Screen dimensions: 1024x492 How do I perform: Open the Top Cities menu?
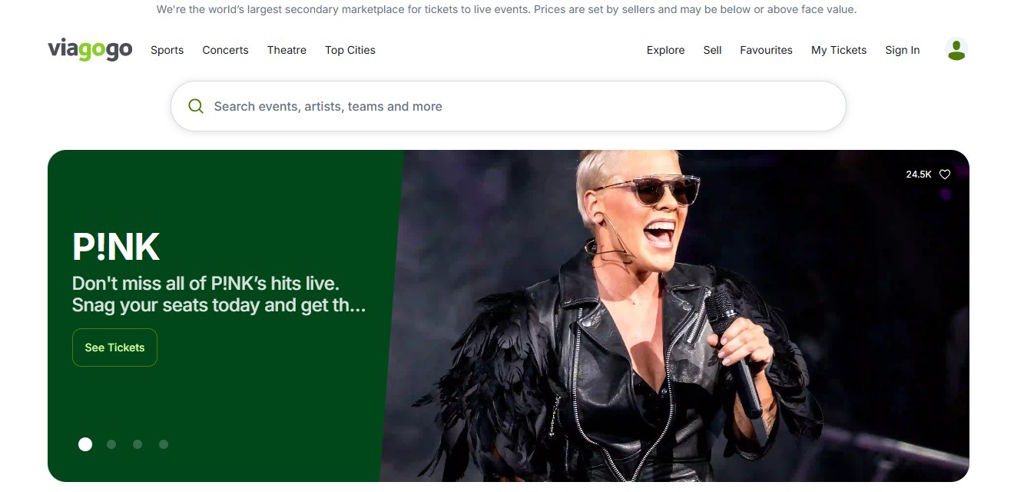coord(350,50)
